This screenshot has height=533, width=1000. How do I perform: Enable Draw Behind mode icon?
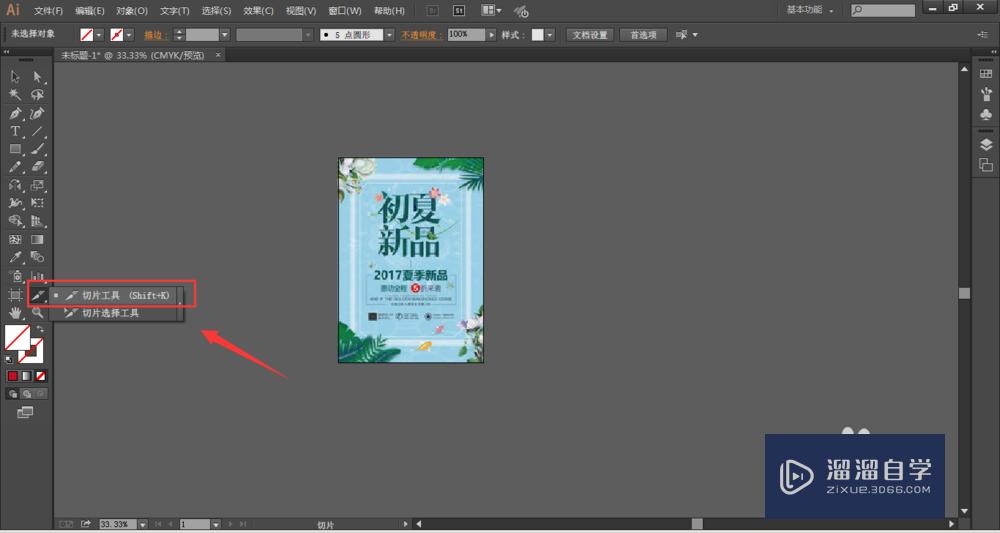click(x=27, y=394)
